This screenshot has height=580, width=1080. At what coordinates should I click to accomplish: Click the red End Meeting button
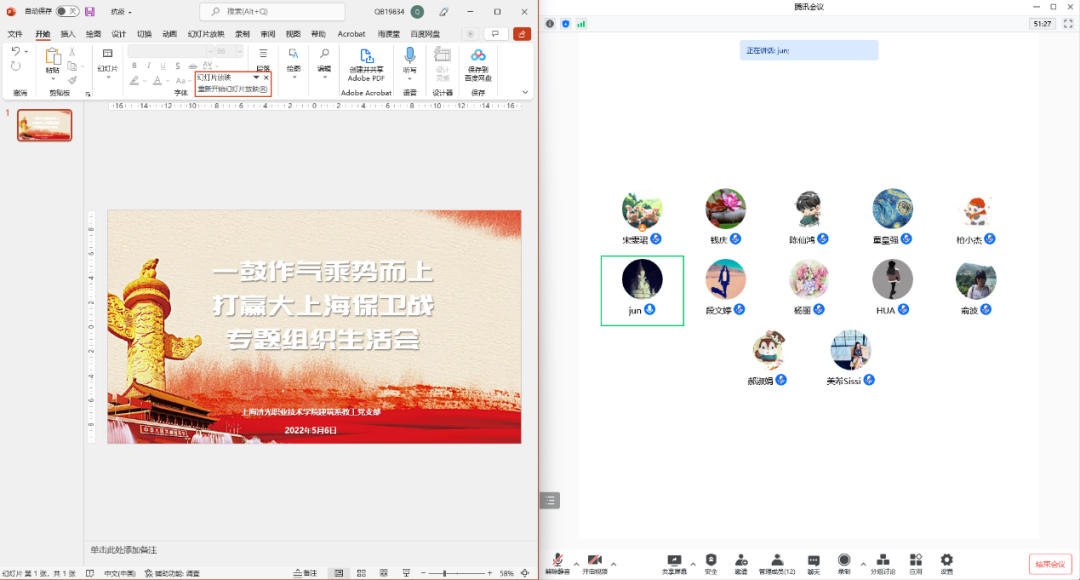[x=1050, y=564]
